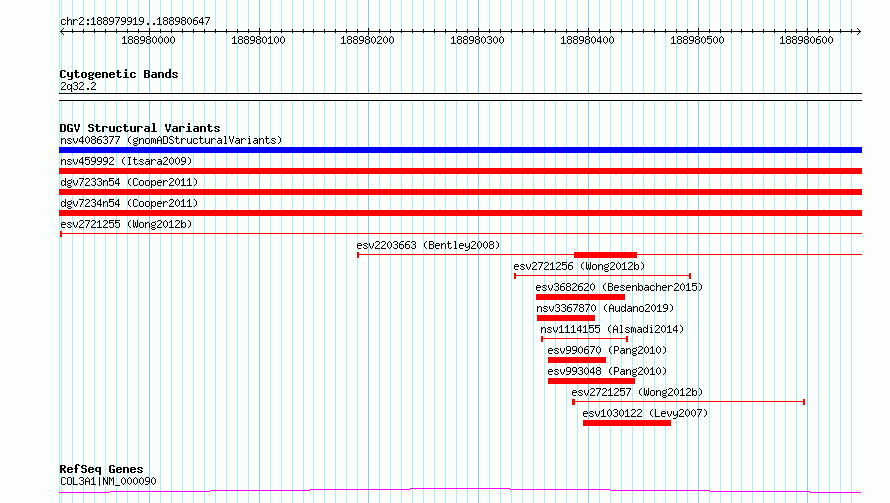Screen dimensions: 890x503
Task: Open the esv3682620 (Besenbacher2015) label
Action: click(619, 287)
